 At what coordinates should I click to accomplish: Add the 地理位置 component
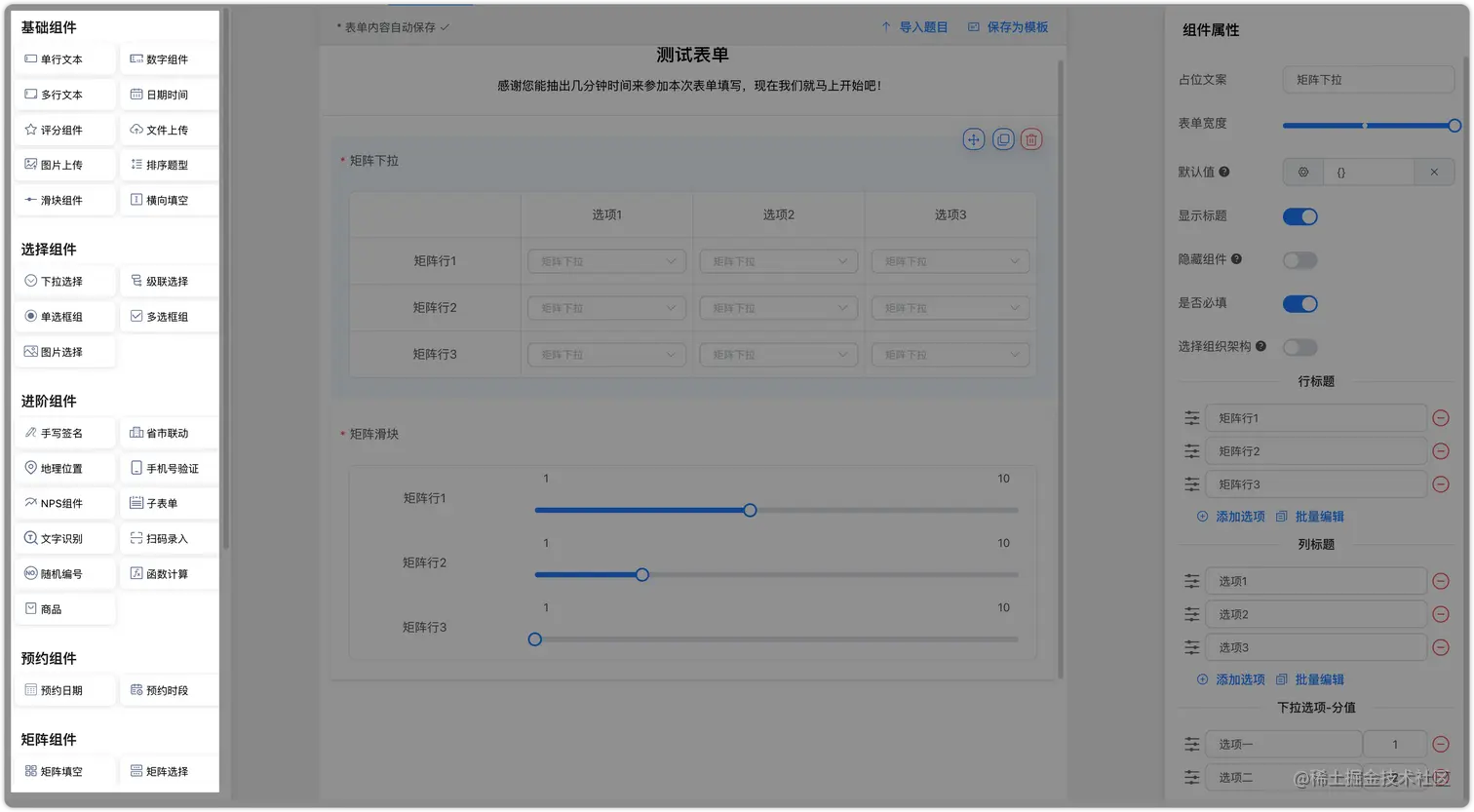pos(65,468)
